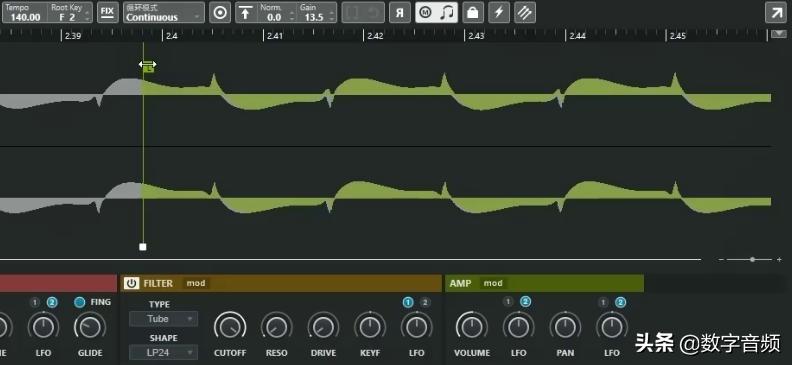Click the lock icon in toolbar
This screenshot has height=365, width=792.
[x=473, y=13]
